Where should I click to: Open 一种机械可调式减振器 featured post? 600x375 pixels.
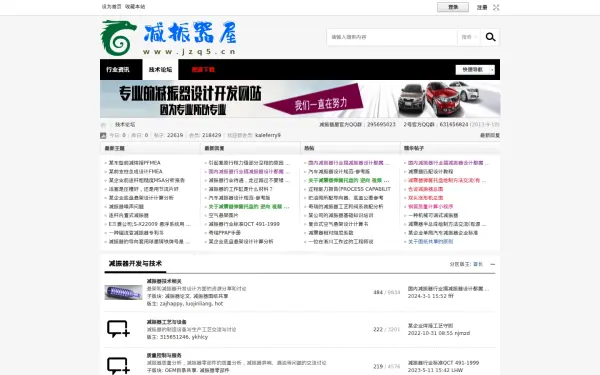[x=433, y=215]
